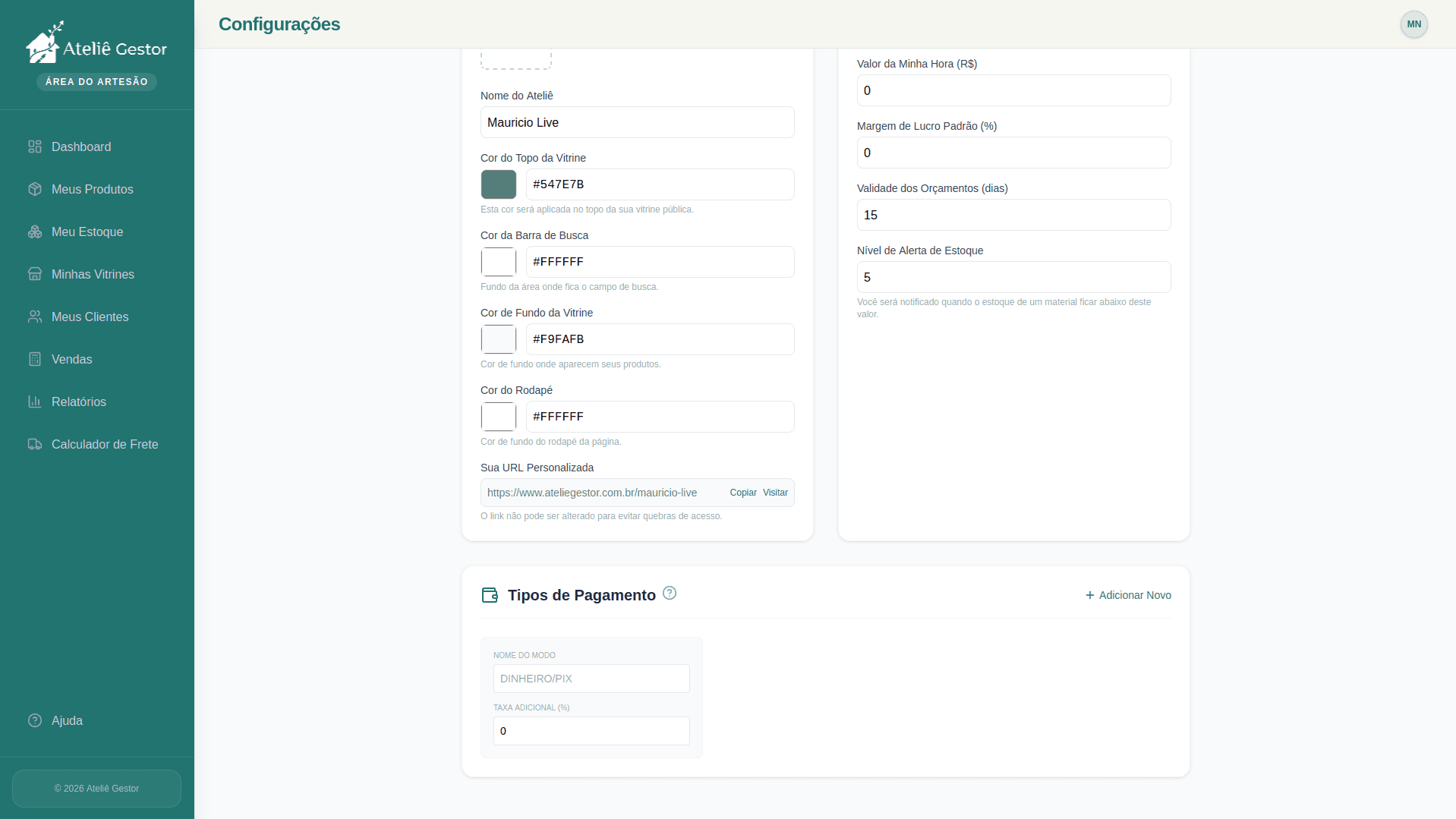Click Adicionar Novo payment type button
Image resolution: width=1456 pixels, height=819 pixels.
(x=1128, y=595)
